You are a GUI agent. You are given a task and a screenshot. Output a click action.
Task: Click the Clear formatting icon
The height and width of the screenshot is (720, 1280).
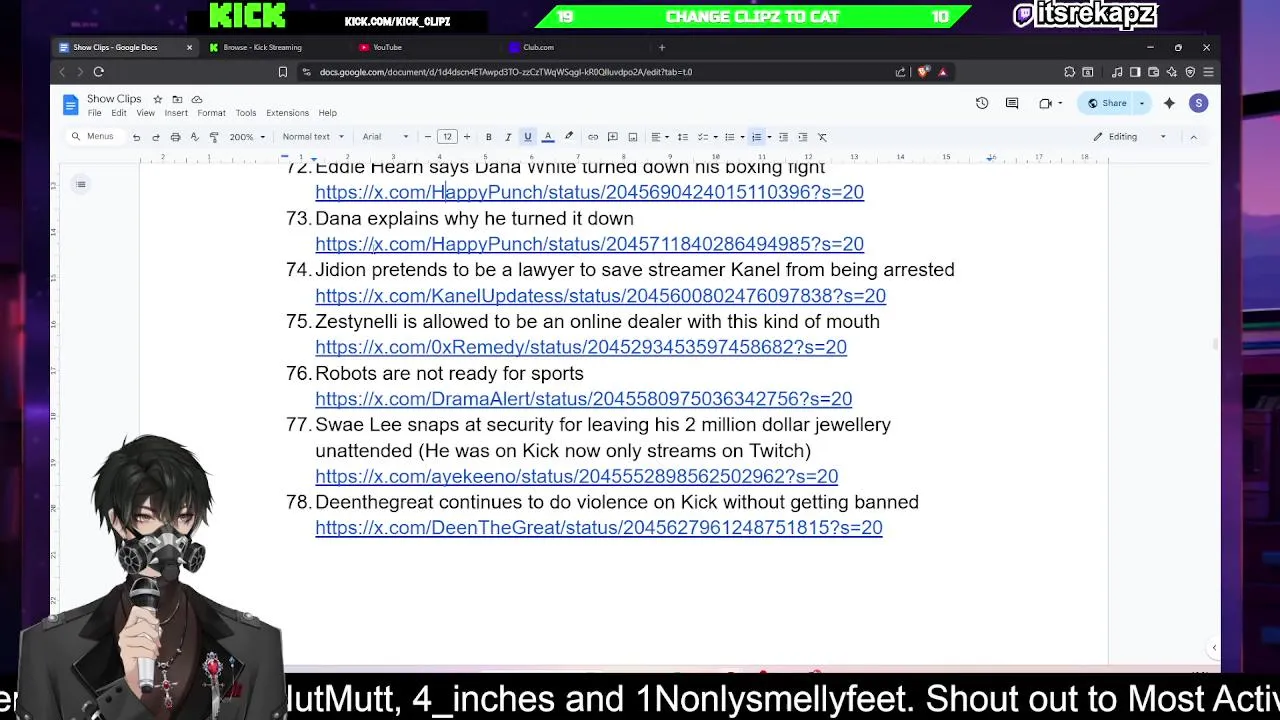(x=822, y=137)
